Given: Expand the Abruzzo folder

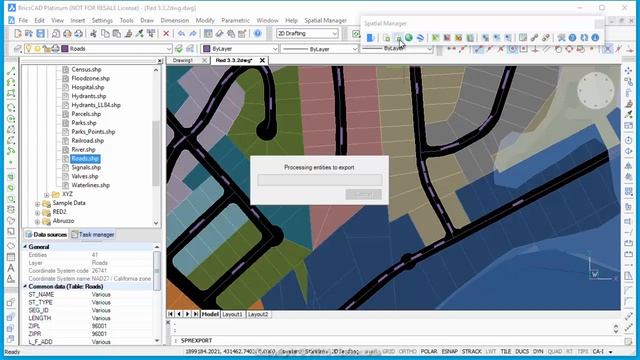Looking at the screenshot, I should pos(38,221).
